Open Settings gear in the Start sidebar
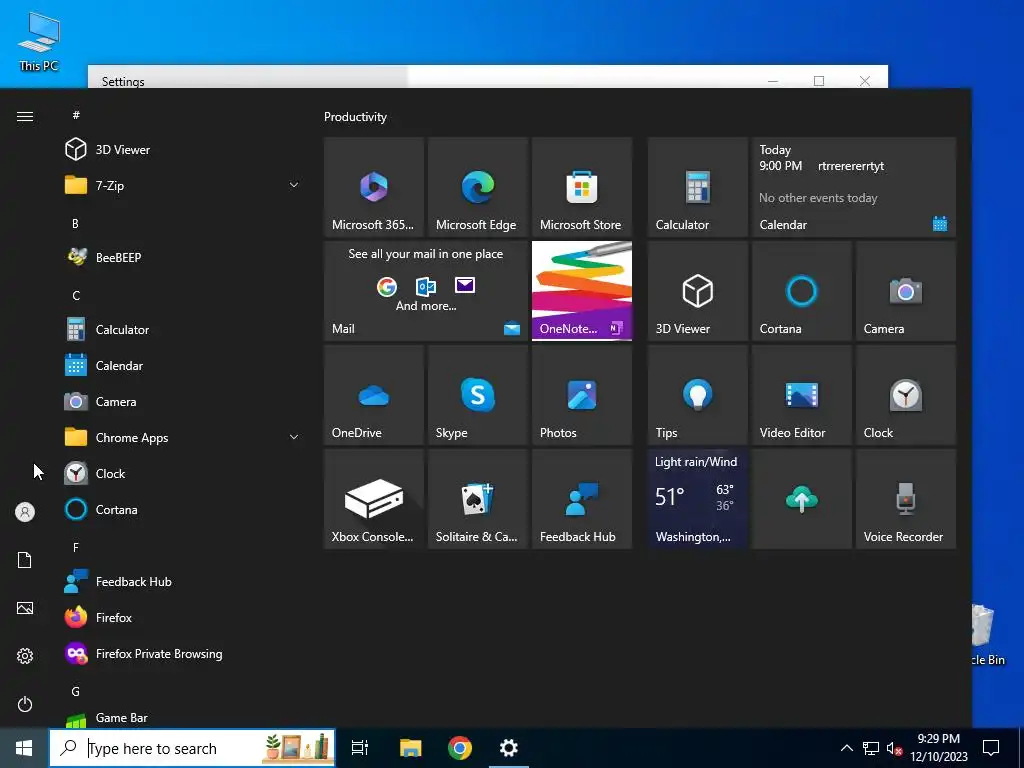The height and width of the screenshot is (768, 1024). point(25,656)
